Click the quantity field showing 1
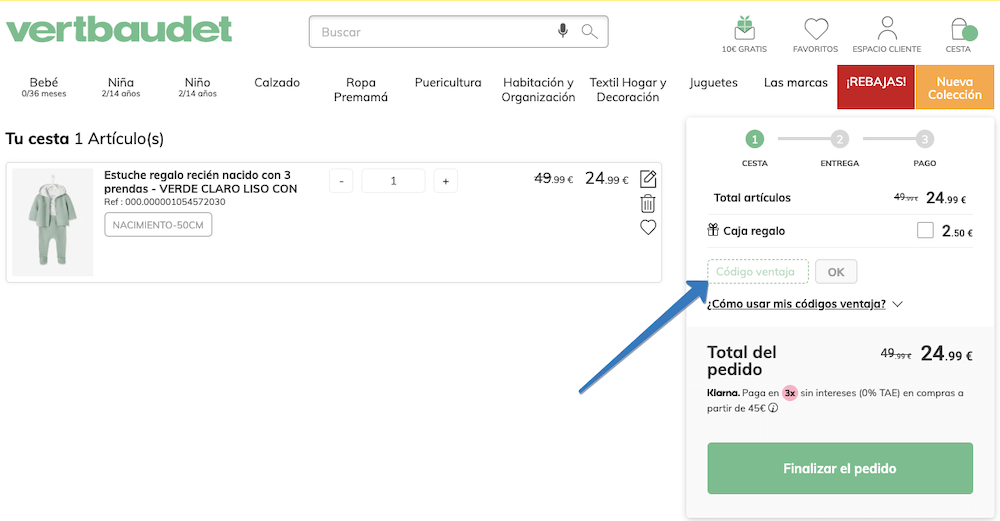Image resolution: width=1000 pixels, height=521 pixels. point(393,181)
